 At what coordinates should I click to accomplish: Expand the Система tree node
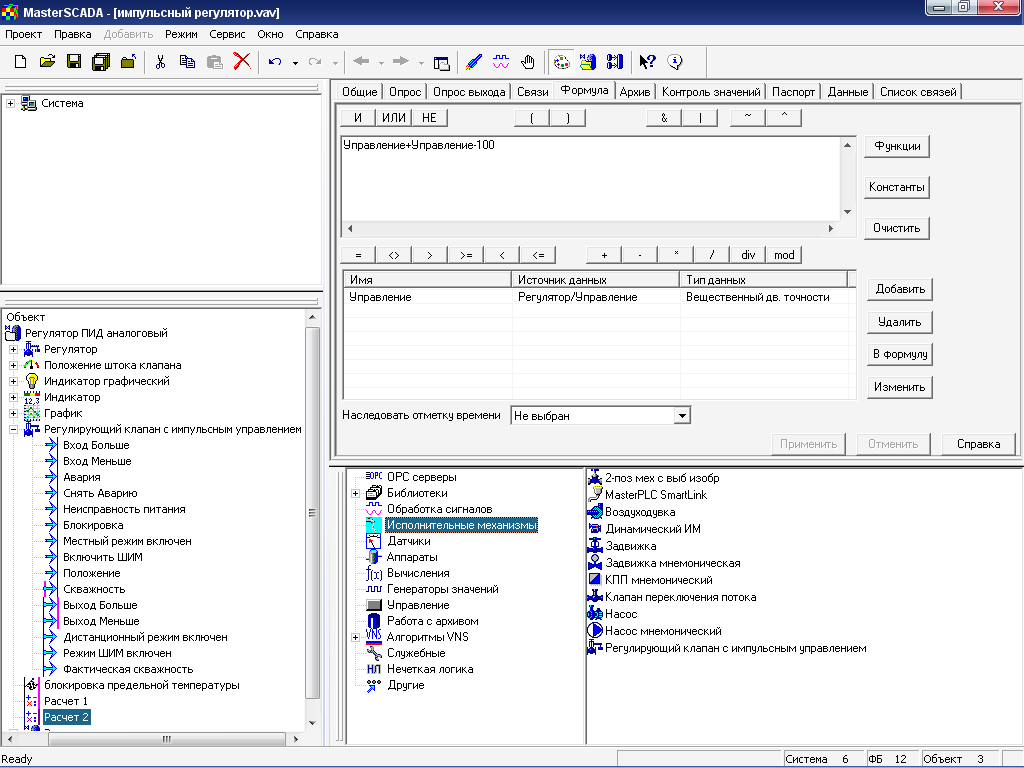point(10,103)
